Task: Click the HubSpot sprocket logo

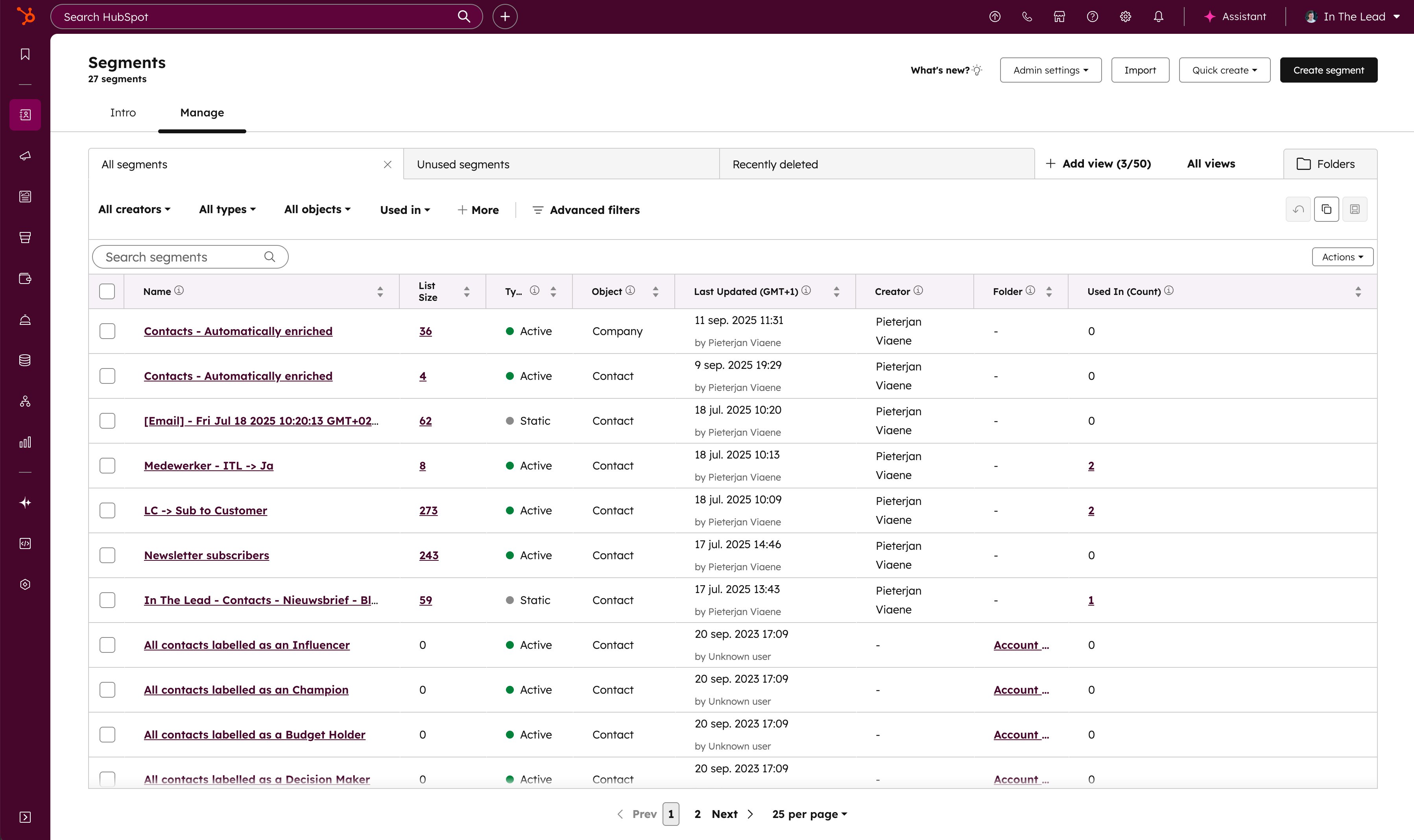Action: 25,16
